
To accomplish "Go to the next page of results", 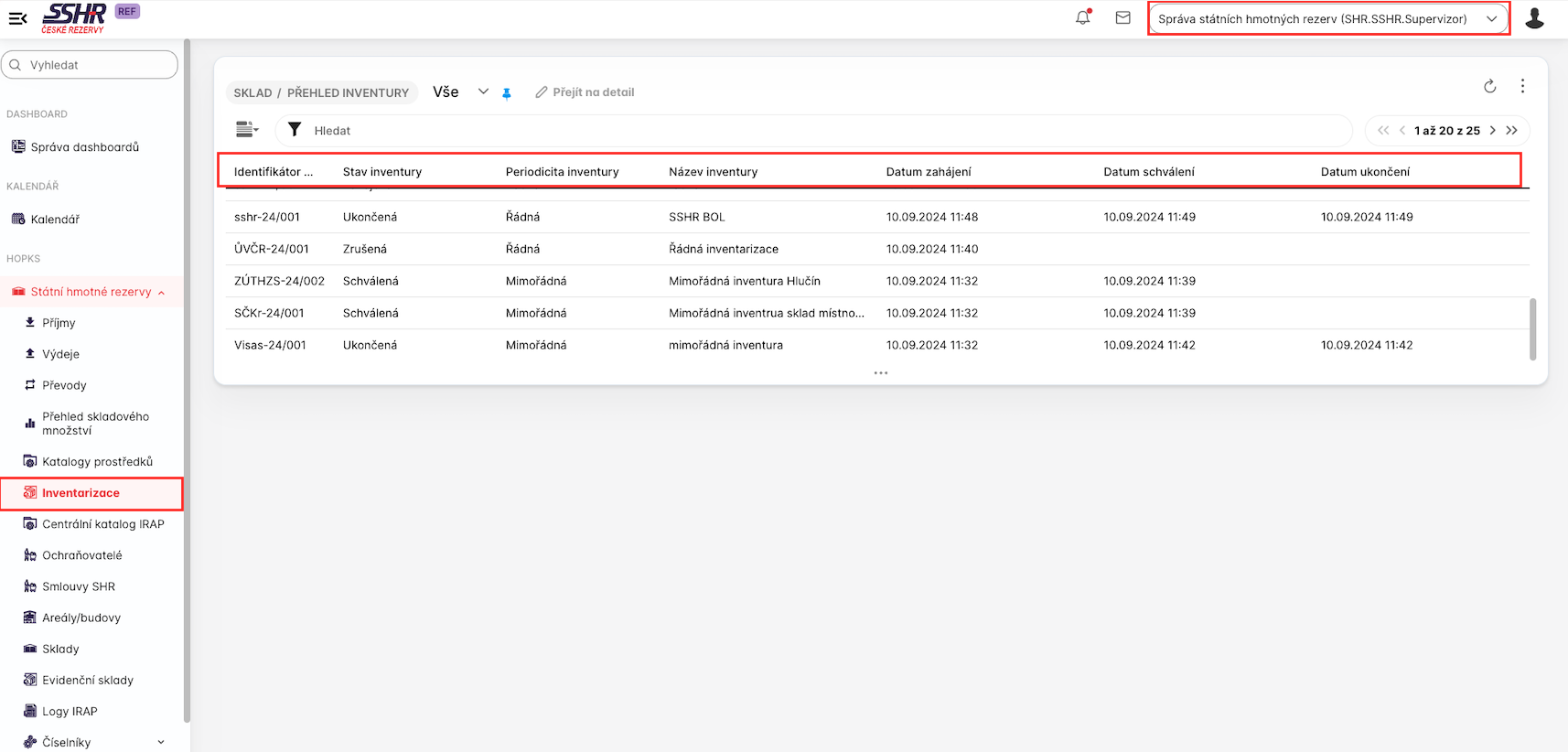I will [1493, 131].
